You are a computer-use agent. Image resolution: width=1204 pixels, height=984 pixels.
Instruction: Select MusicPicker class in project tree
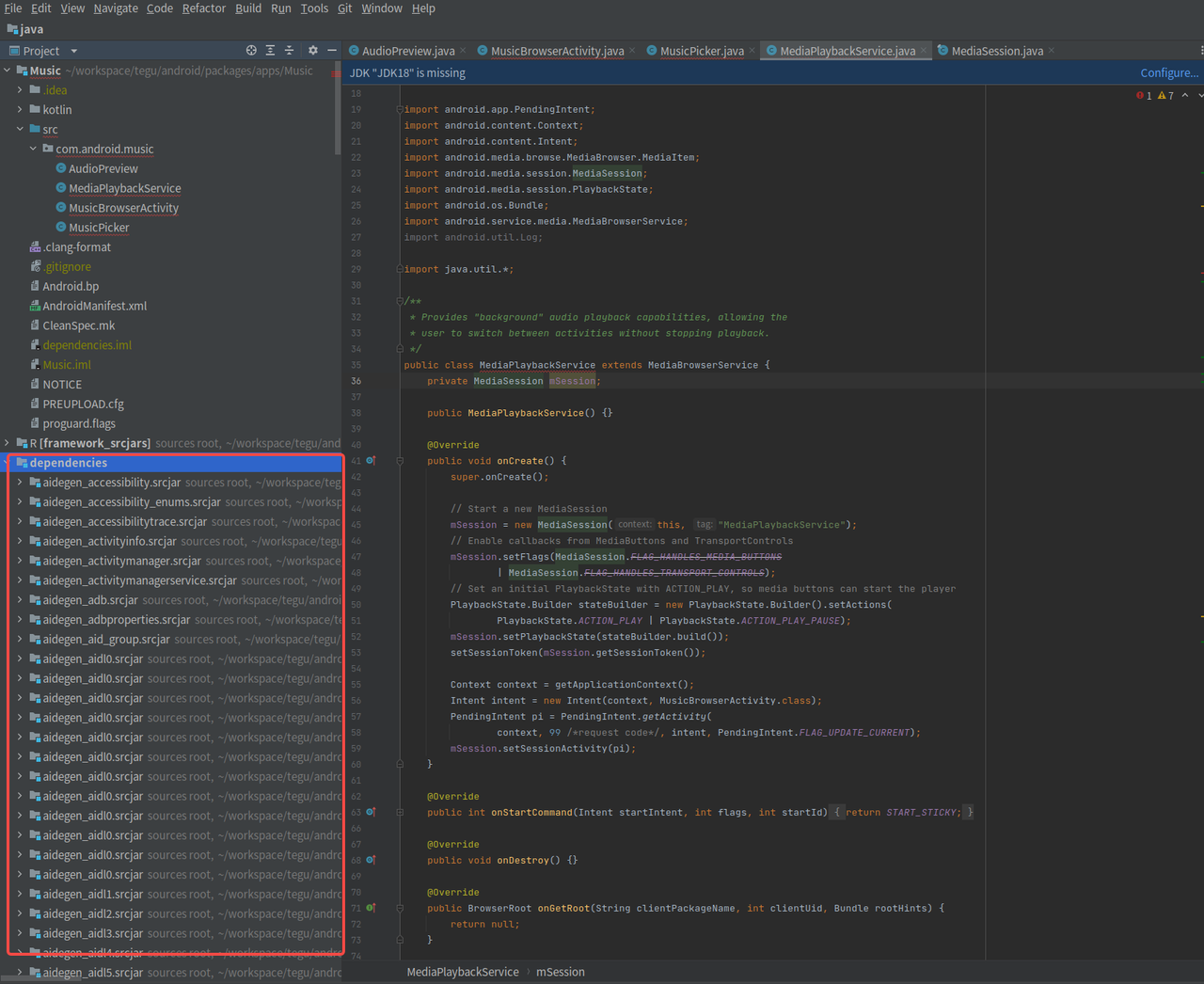tap(99, 228)
